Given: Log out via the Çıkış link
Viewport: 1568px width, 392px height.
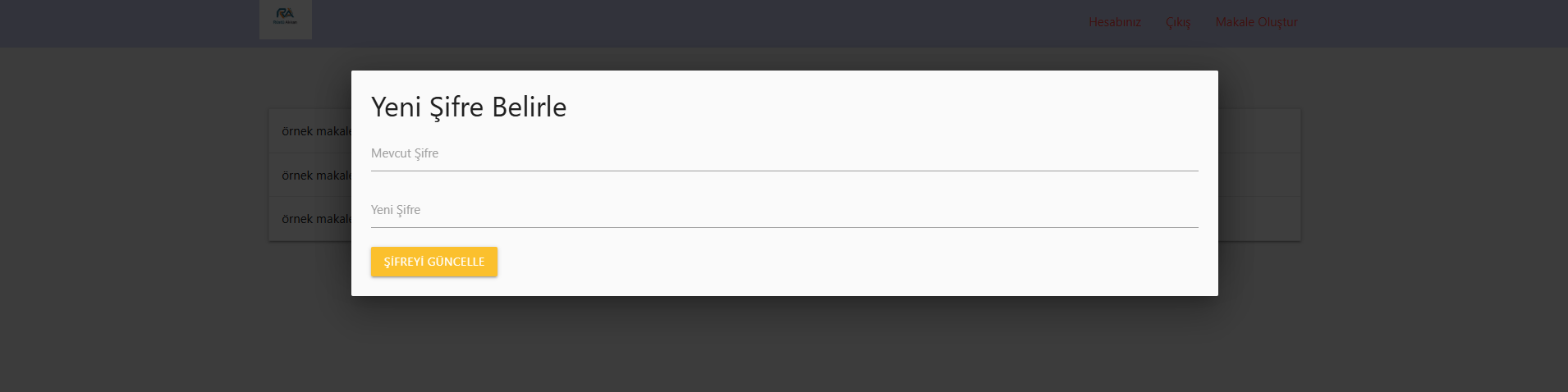Looking at the screenshot, I should coord(1177,22).
